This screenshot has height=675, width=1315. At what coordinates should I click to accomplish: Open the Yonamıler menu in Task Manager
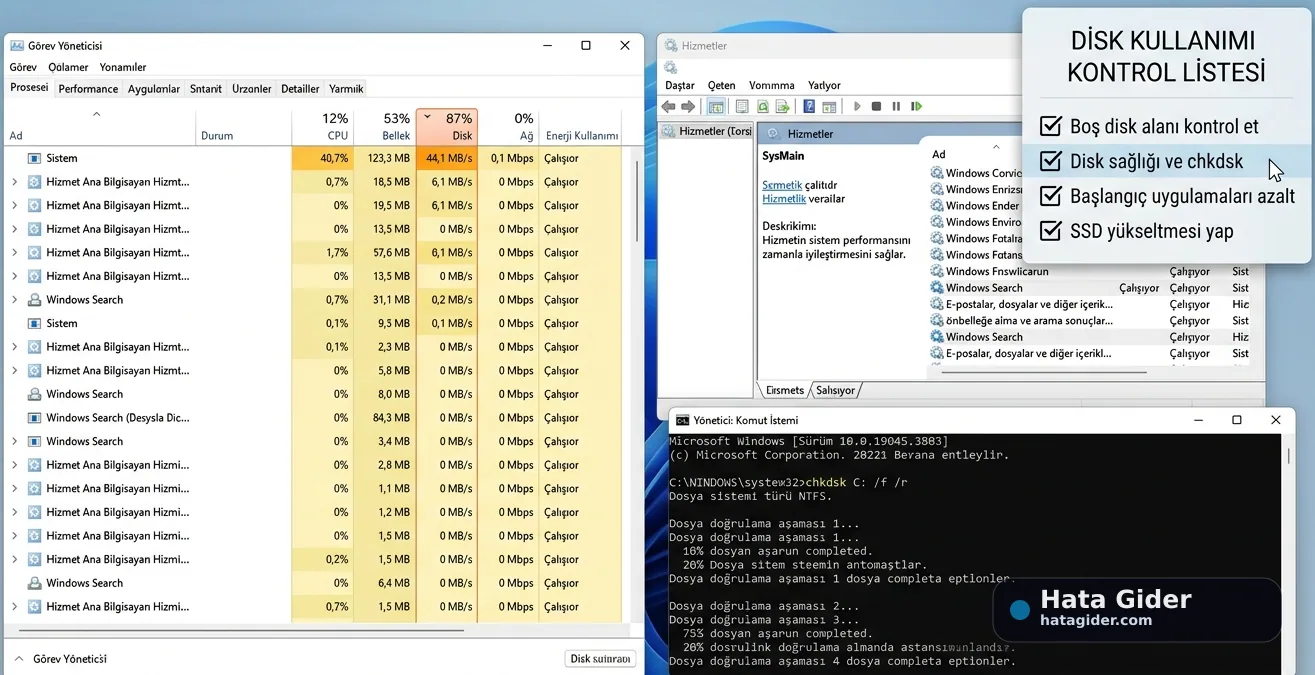coord(123,67)
